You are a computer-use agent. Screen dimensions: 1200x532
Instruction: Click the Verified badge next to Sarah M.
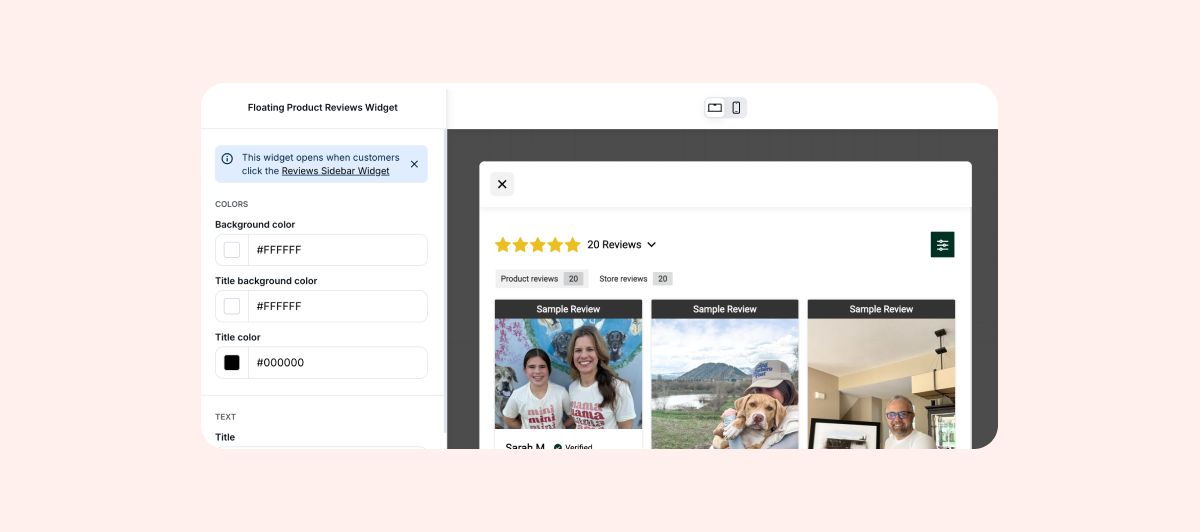click(x=573, y=446)
